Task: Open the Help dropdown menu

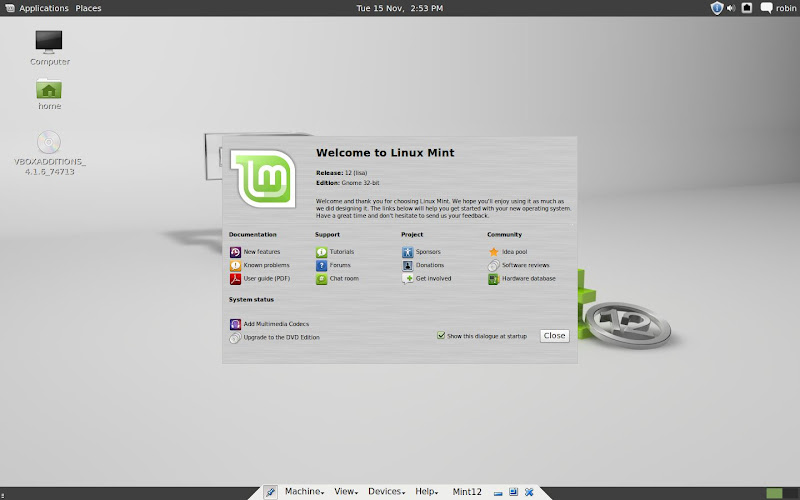Action: (427, 491)
